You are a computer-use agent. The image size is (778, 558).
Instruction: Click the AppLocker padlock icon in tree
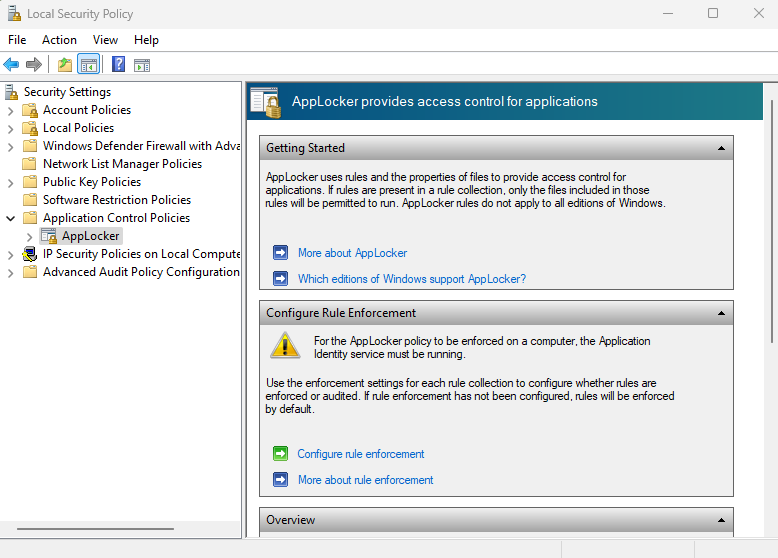click(x=49, y=236)
